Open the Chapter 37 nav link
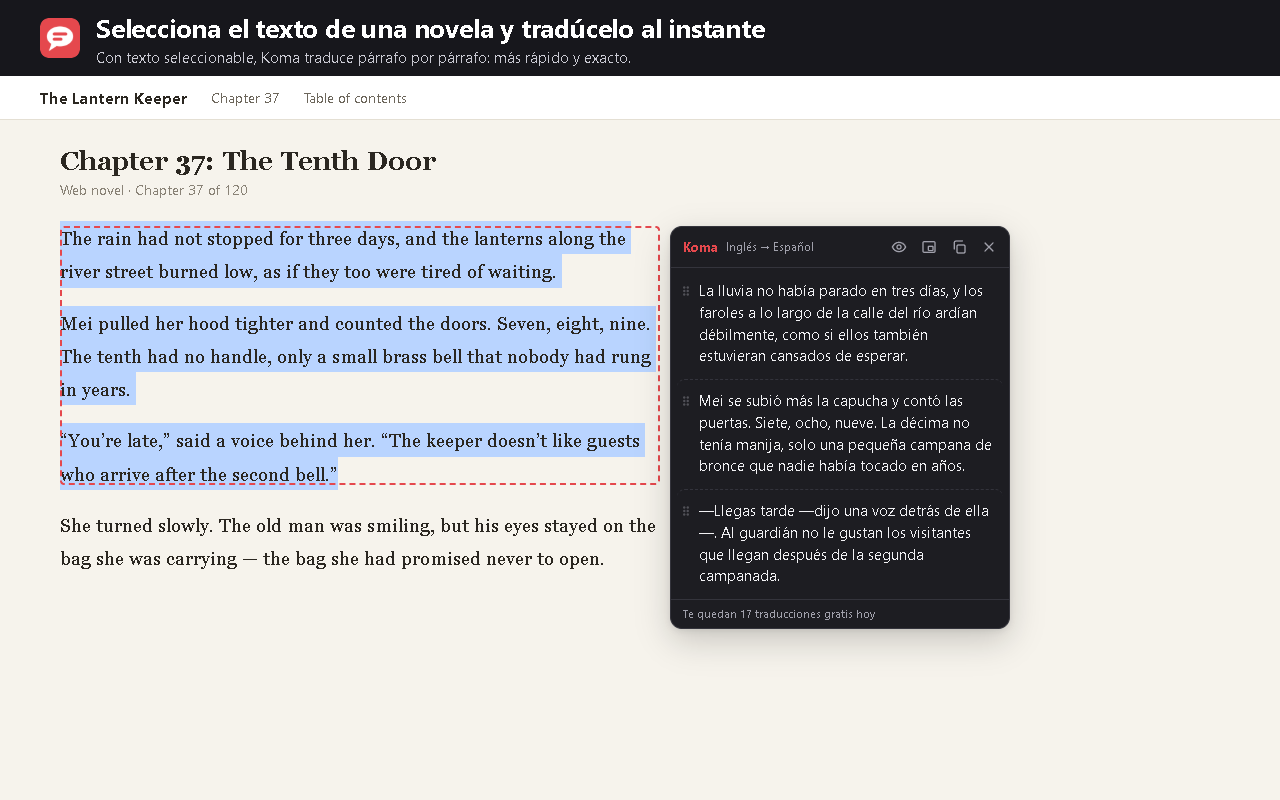Image resolution: width=1280 pixels, height=800 pixels. 245,98
